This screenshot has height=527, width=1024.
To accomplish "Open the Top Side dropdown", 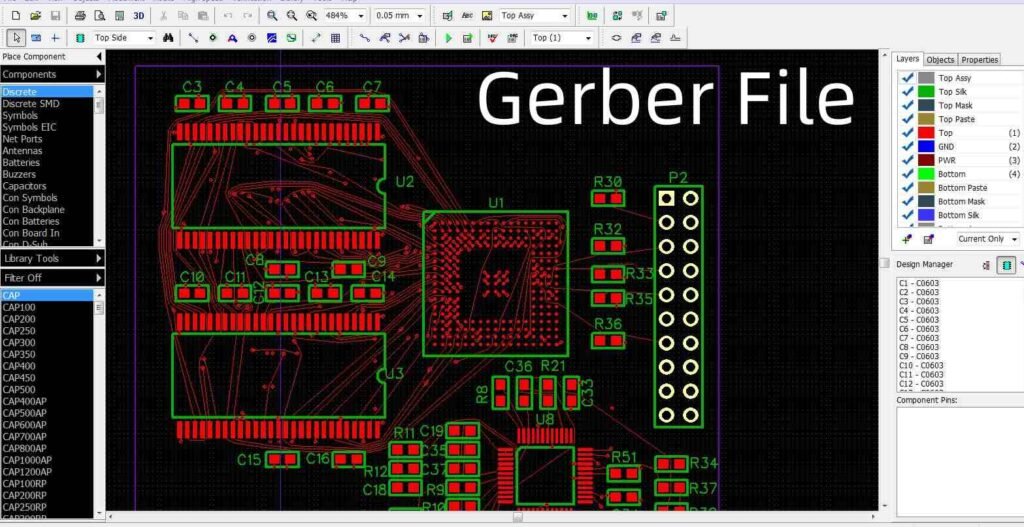I will point(149,38).
